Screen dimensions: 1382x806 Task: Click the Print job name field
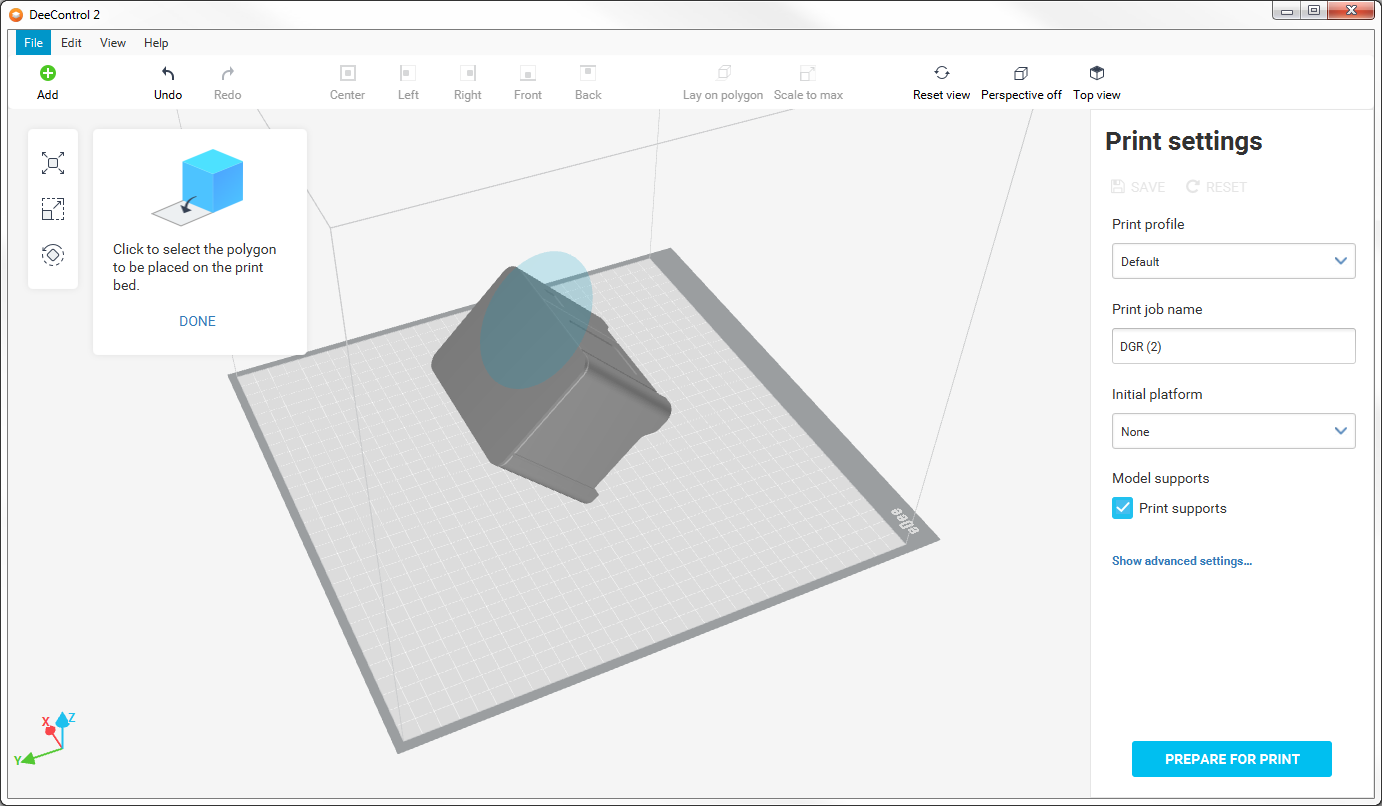tap(1233, 346)
